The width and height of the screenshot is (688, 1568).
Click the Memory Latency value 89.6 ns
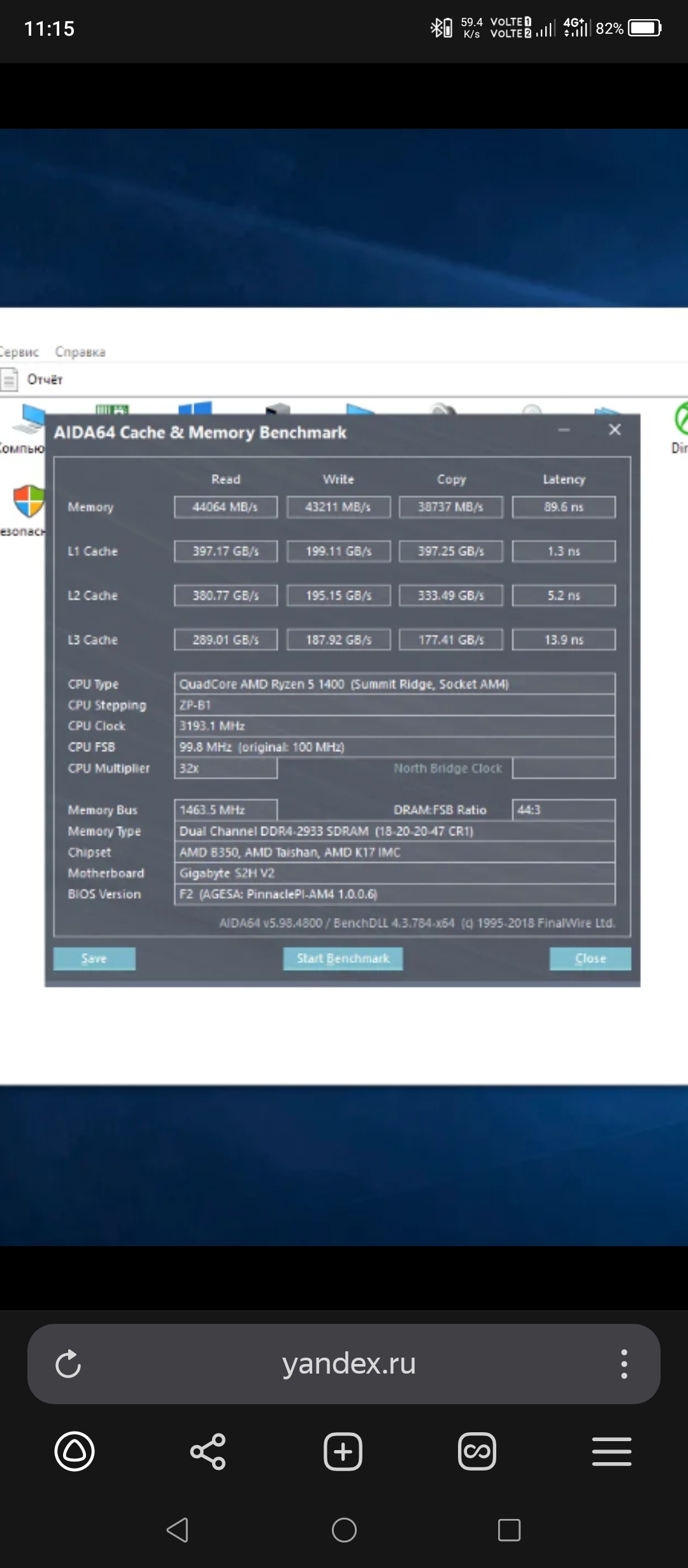pyautogui.click(x=564, y=507)
